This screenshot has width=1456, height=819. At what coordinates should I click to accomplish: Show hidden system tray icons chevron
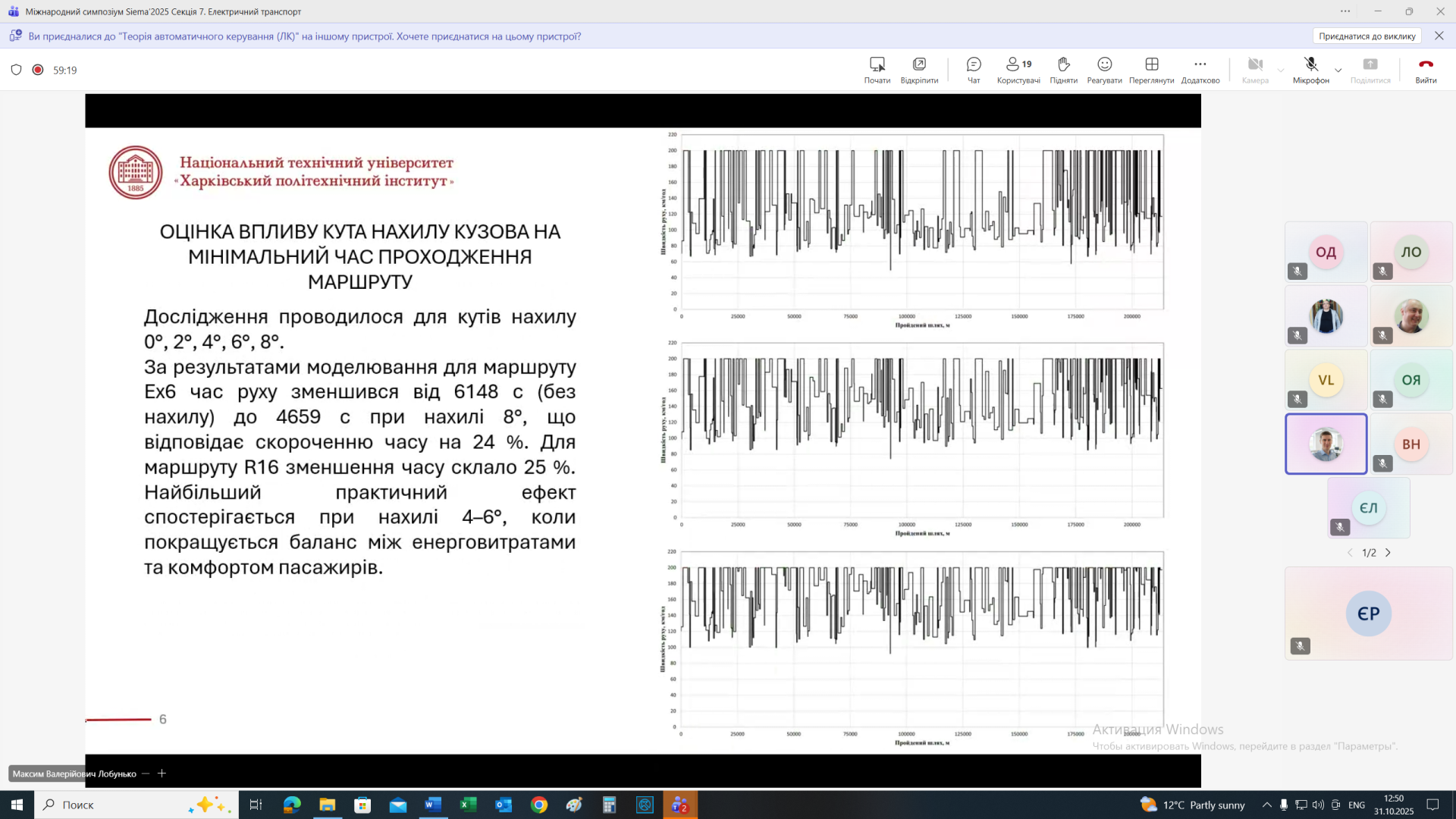(x=1266, y=805)
